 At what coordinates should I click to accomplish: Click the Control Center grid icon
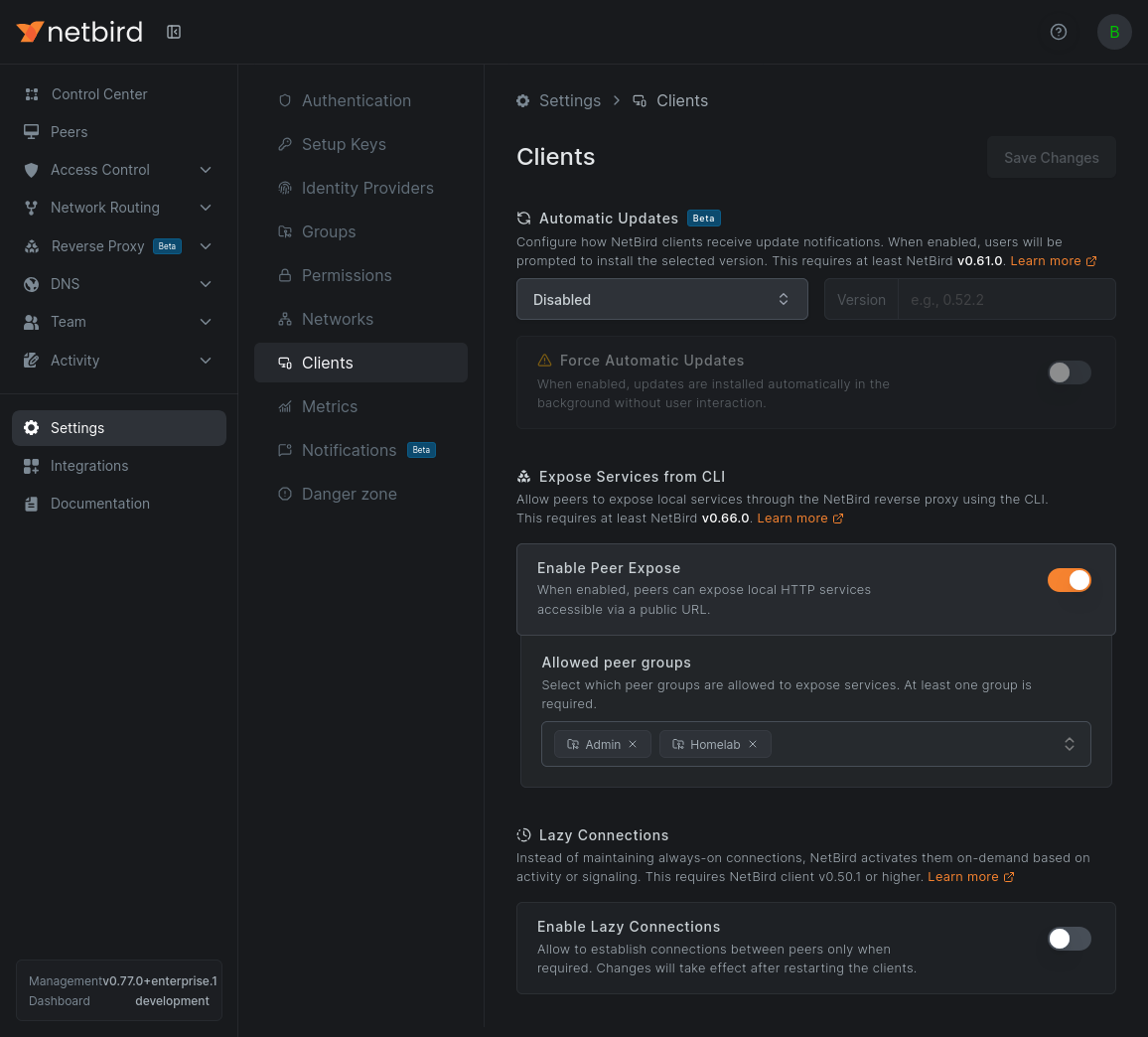[x=32, y=93]
